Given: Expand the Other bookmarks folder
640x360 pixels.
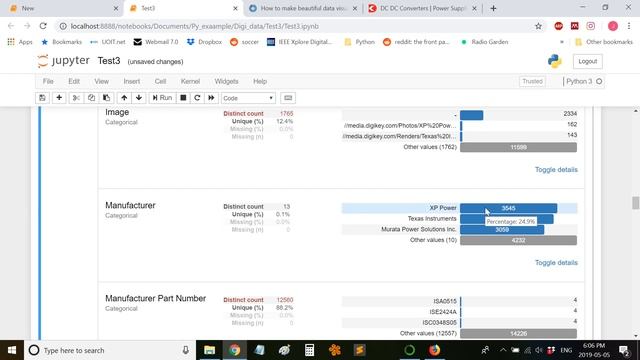Looking at the screenshot, I should click(x=604, y=42).
